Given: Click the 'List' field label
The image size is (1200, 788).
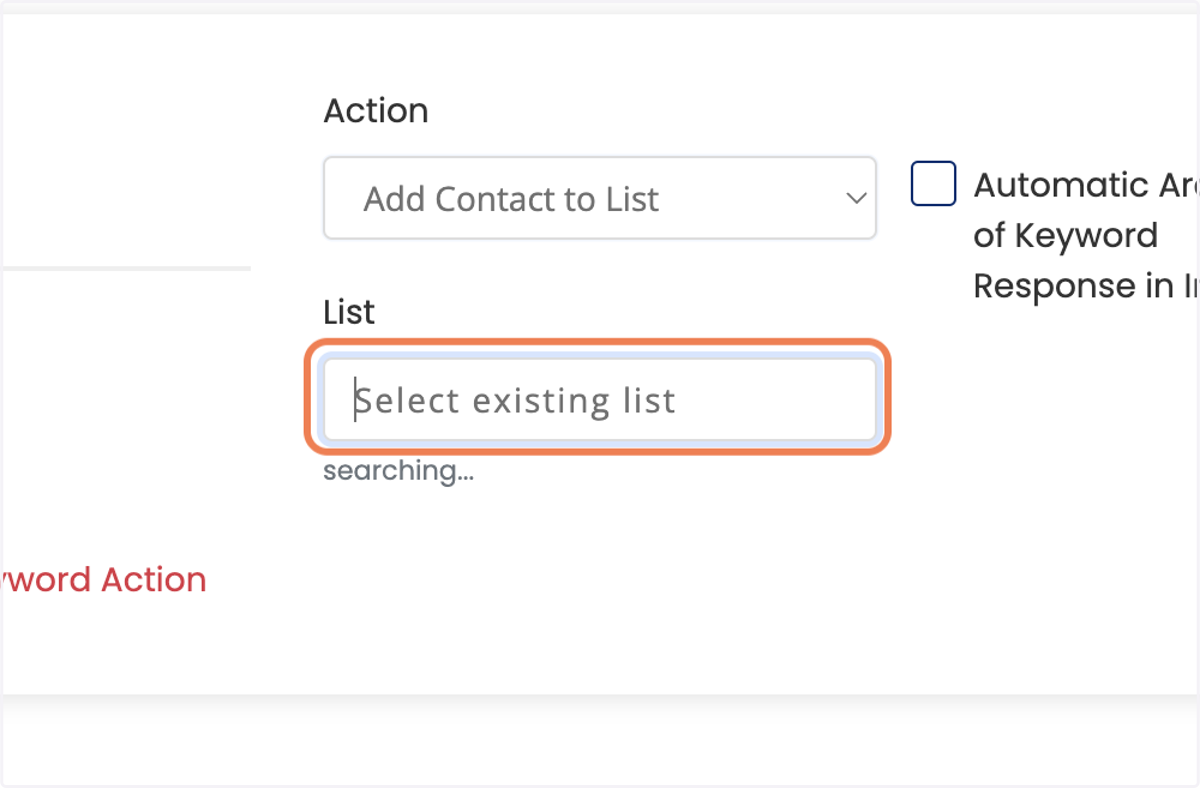Looking at the screenshot, I should (349, 312).
